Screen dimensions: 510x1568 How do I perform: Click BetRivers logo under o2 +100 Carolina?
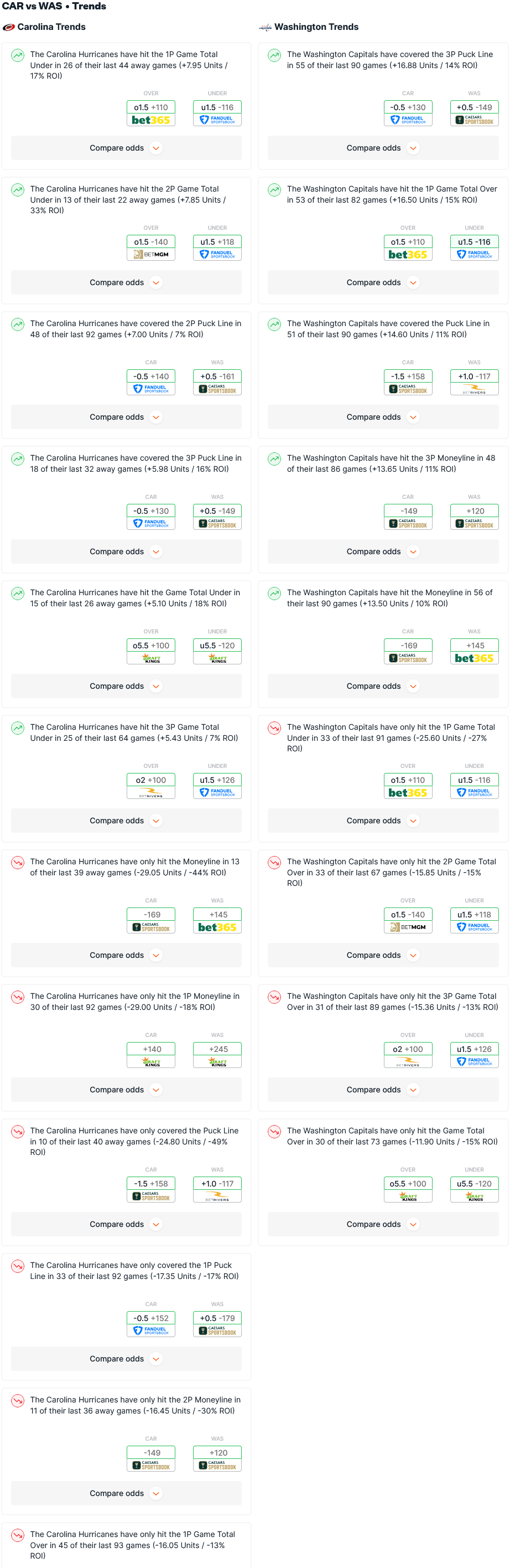click(x=151, y=793)
